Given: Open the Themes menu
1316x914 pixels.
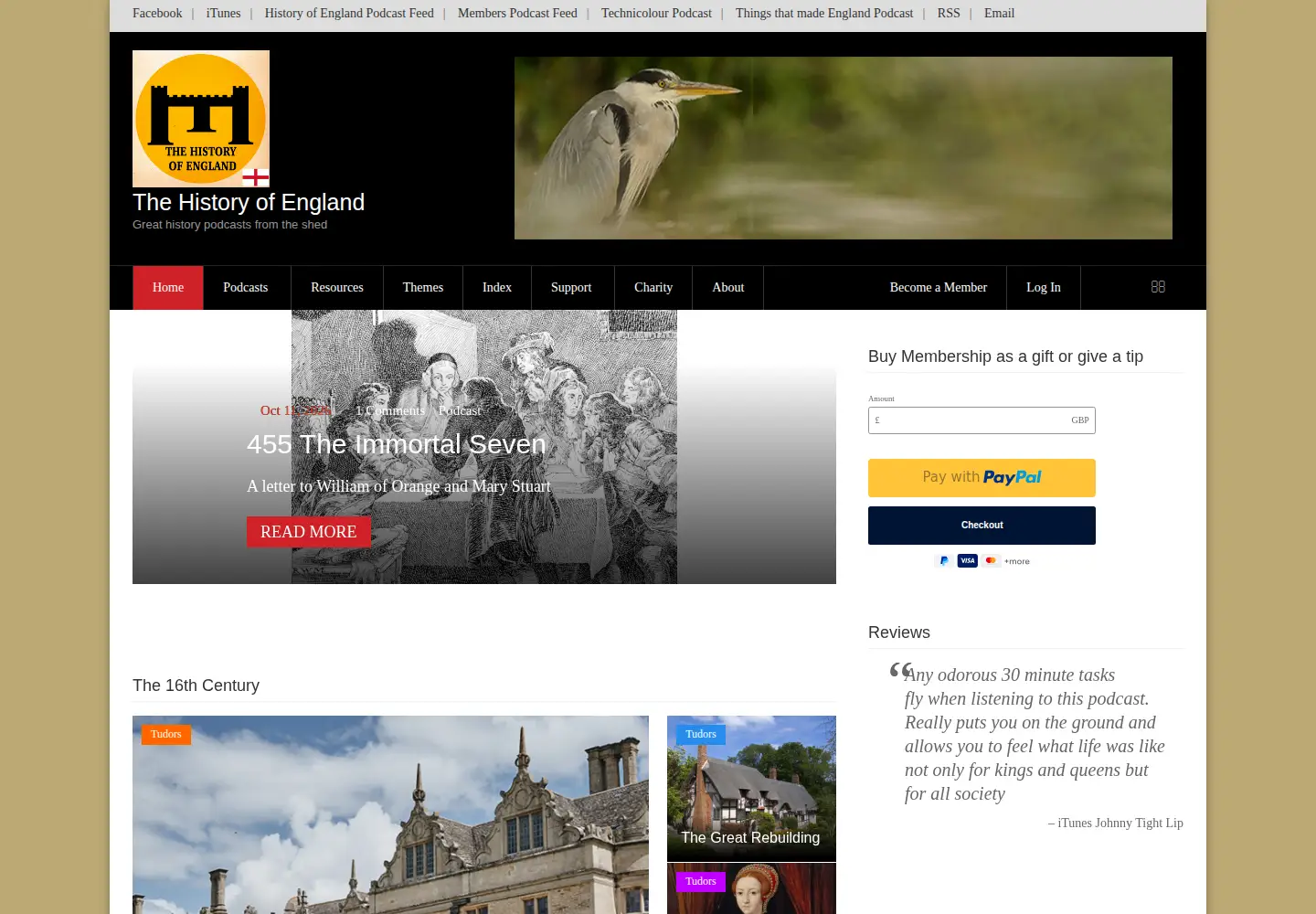Looking at the screenshot, I should tap(423, 287).
